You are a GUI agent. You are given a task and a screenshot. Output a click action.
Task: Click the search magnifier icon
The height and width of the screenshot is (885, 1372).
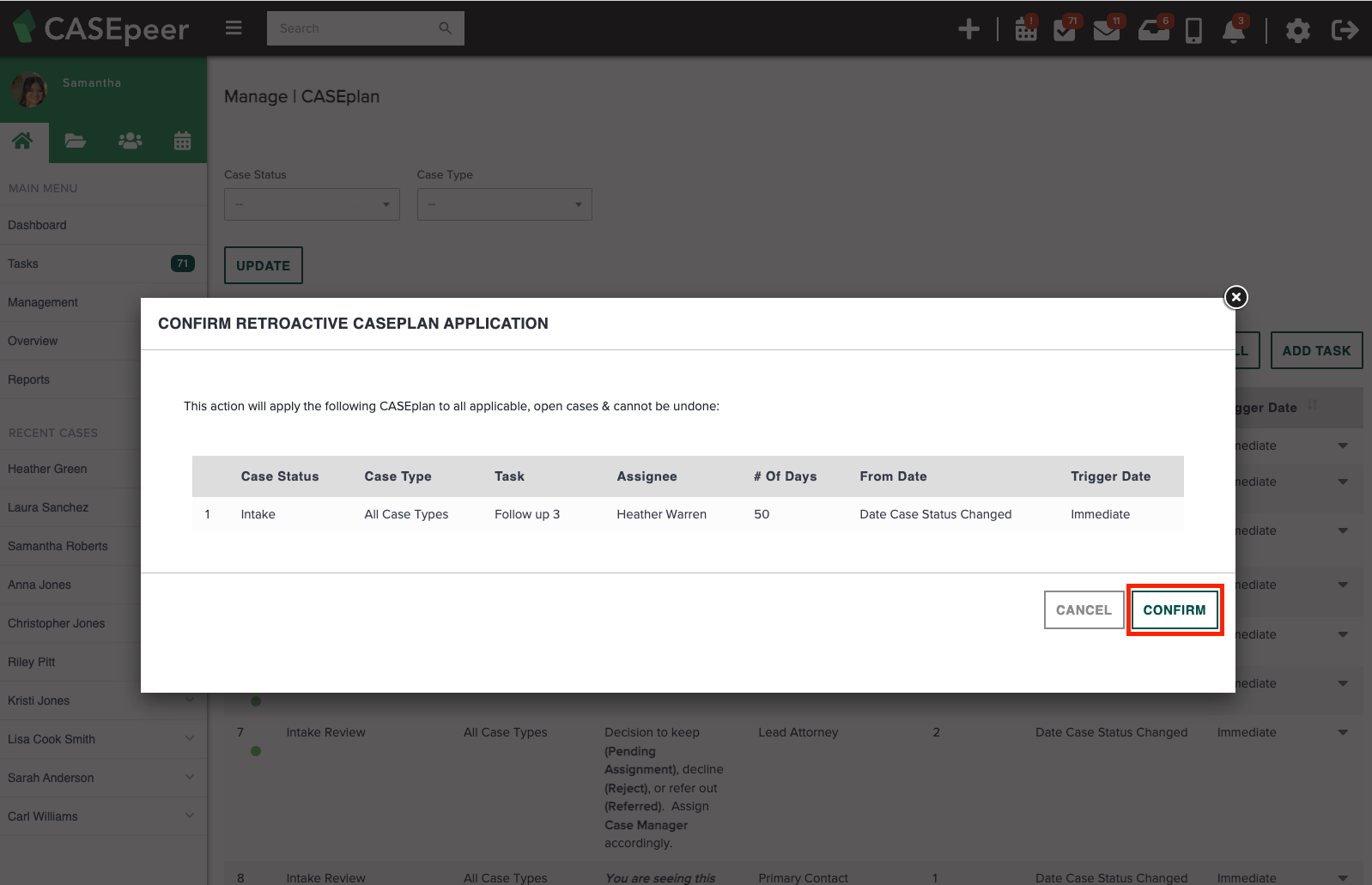(445, 28)
